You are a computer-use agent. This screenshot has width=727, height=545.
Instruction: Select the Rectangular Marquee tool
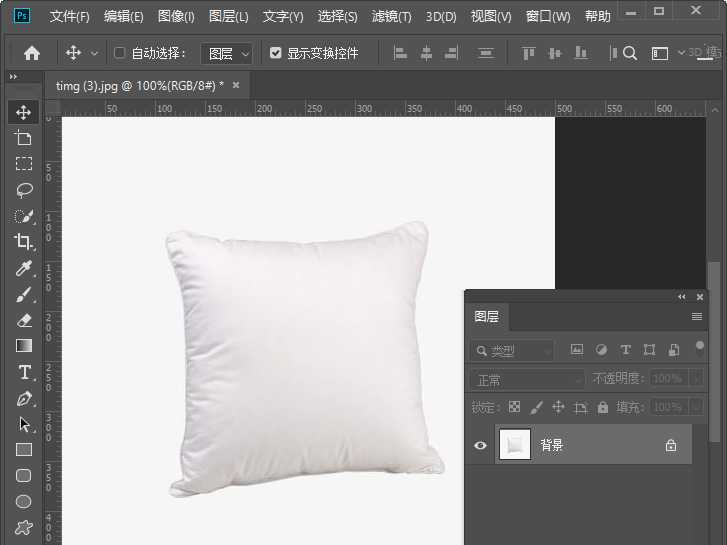[24, 164]
